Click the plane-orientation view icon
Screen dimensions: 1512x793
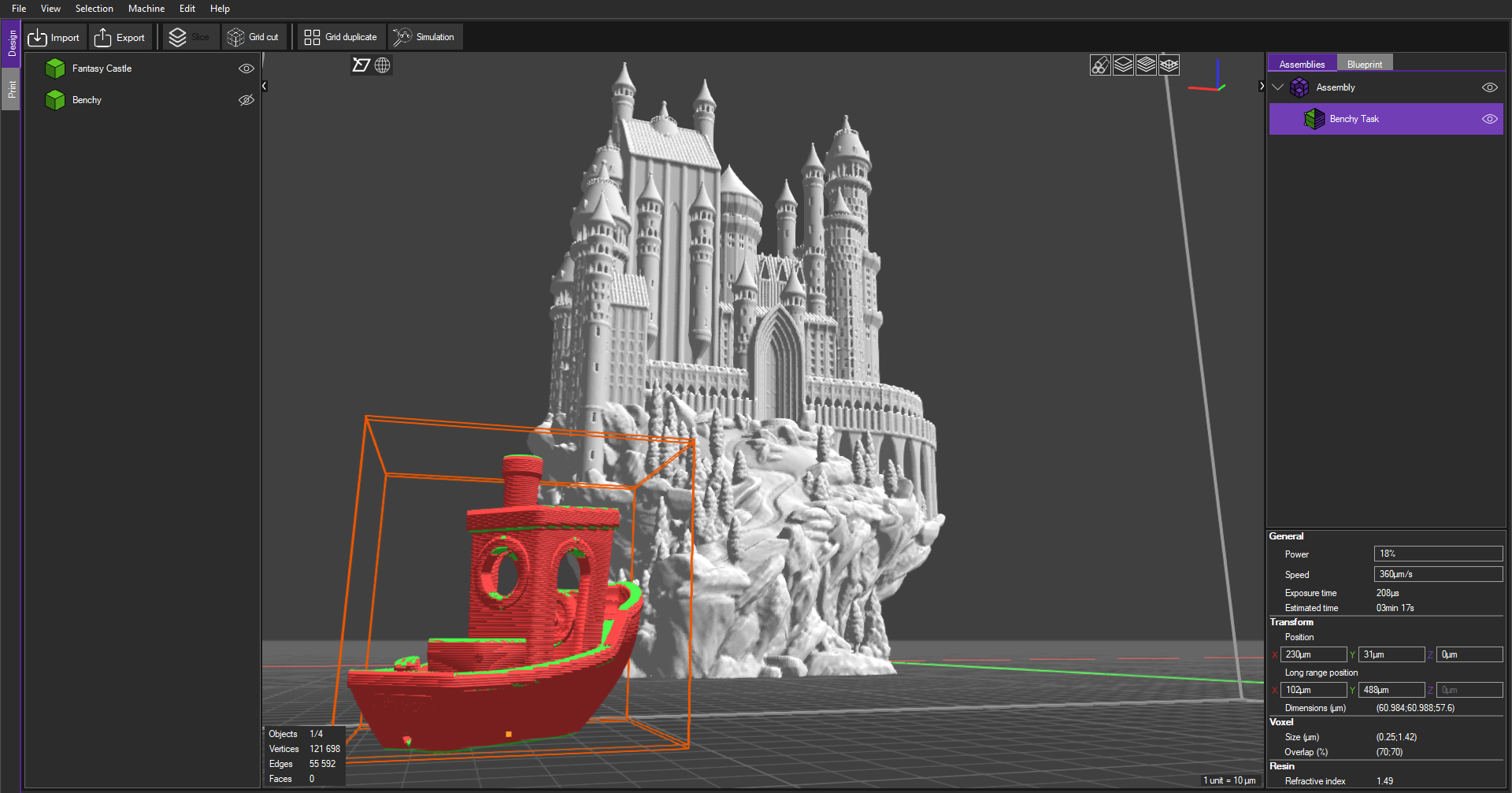(x=361, y=65)
